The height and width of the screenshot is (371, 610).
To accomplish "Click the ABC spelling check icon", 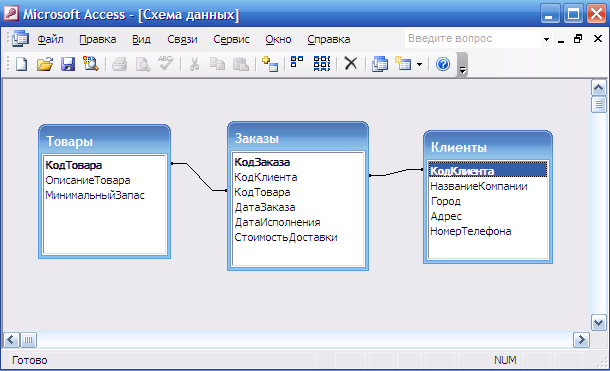I will click(166, 63).
